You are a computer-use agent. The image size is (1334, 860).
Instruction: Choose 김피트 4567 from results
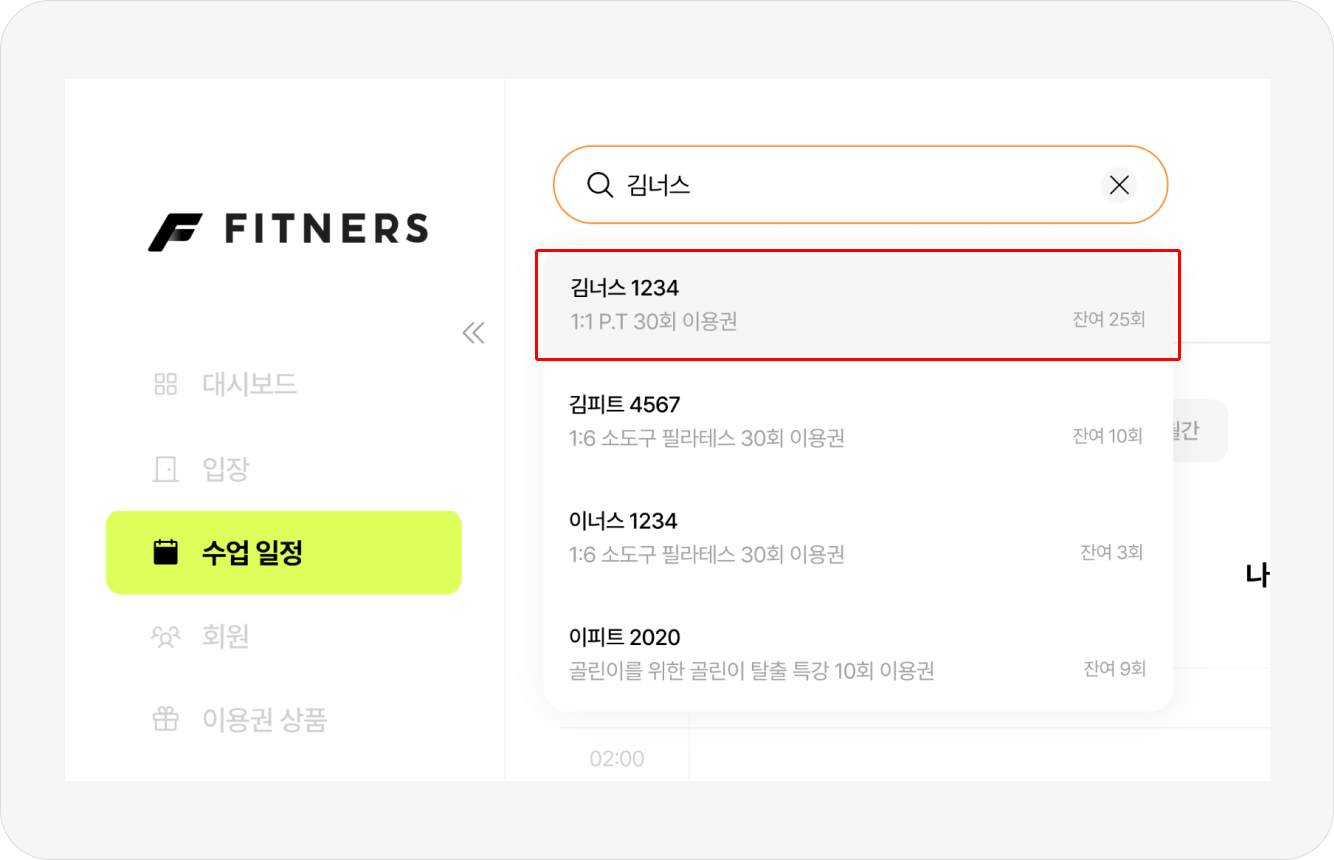tap(858, 420)
